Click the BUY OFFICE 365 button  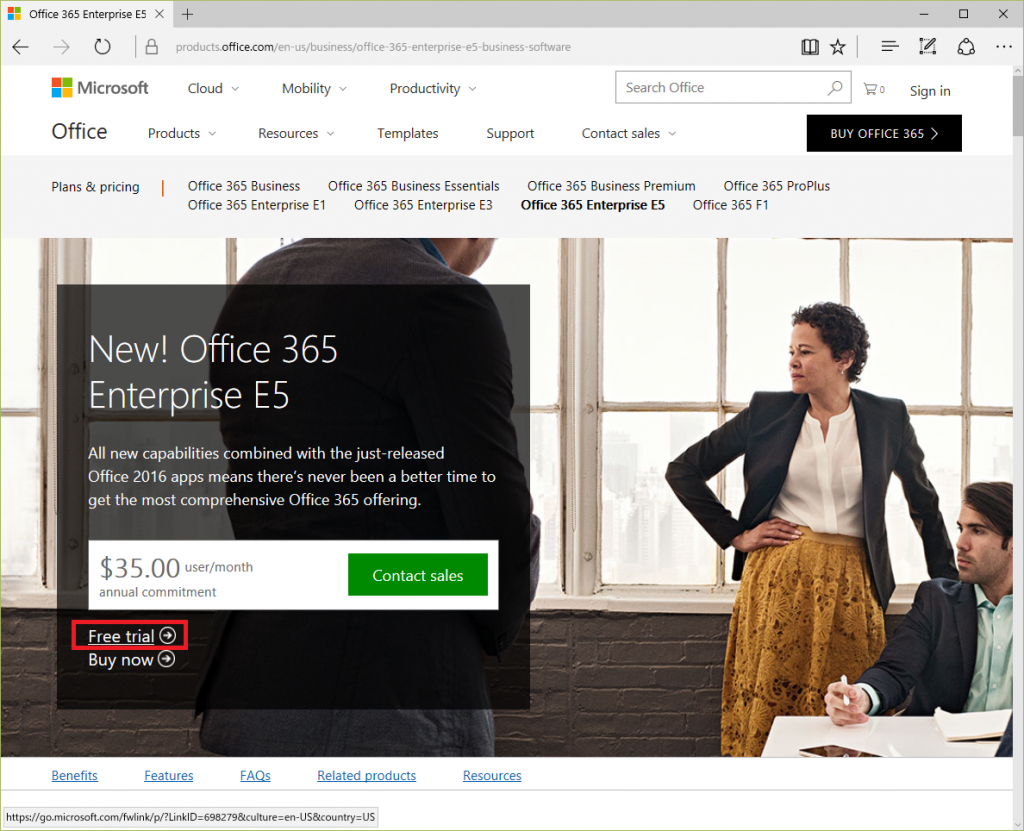pyautogui.click(x=884, y=133)
